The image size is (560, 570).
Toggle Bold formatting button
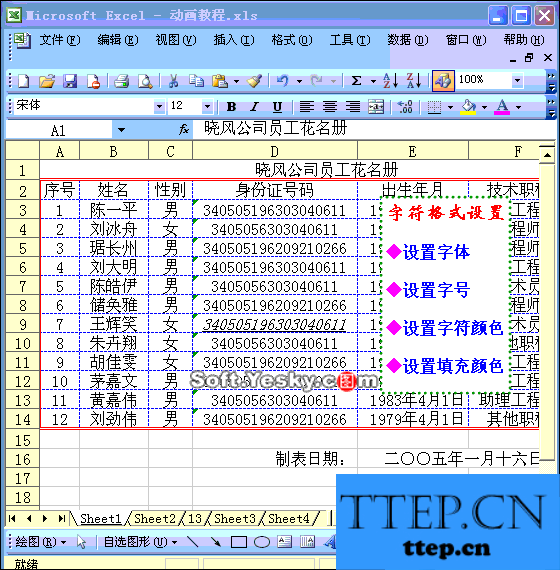point(231,107)
